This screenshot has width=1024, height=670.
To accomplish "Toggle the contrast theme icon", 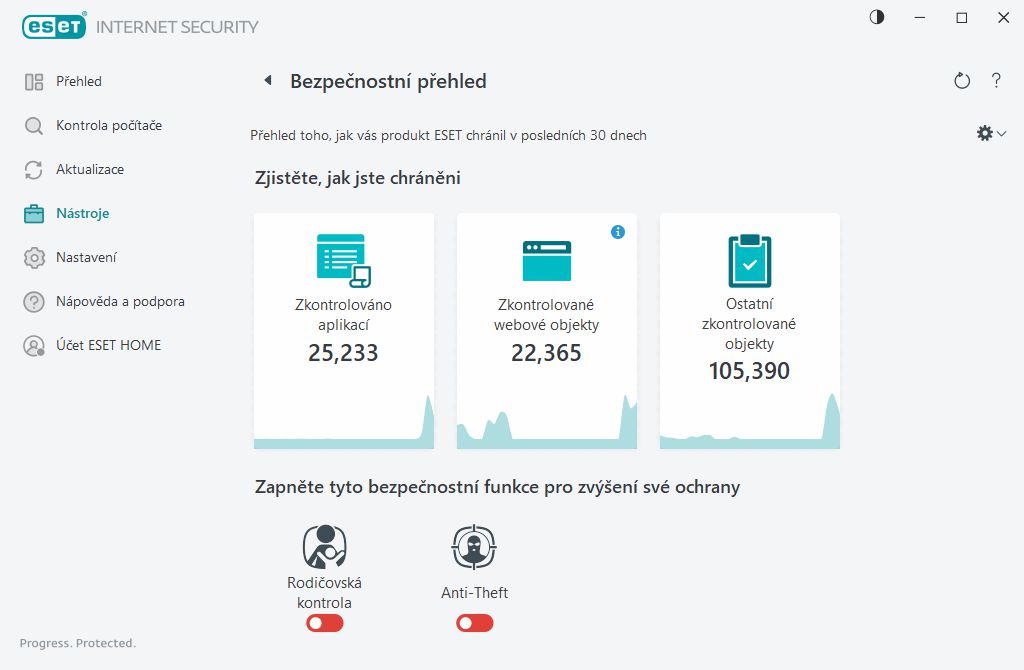I will tap(877, 18).
